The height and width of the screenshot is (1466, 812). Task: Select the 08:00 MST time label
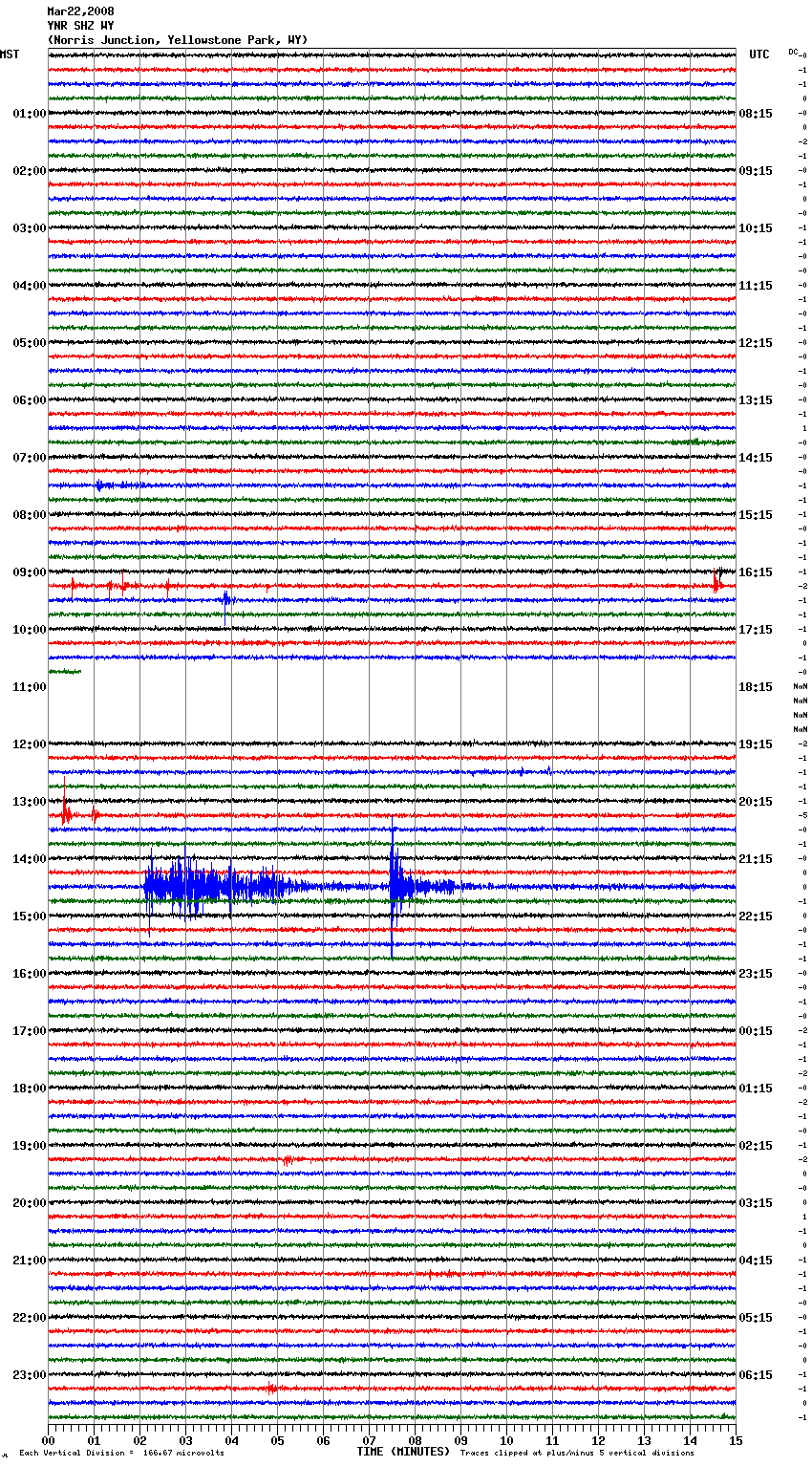coord(30,515)
